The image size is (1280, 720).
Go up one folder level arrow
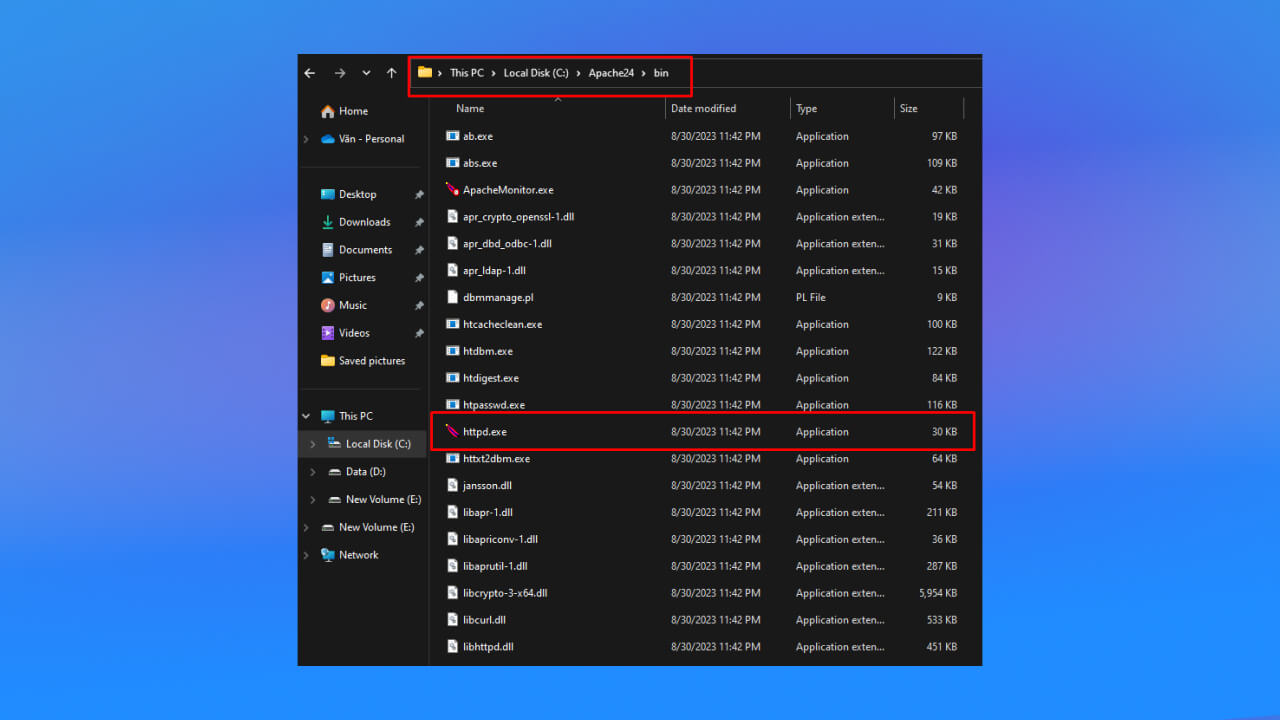(392, 73)
